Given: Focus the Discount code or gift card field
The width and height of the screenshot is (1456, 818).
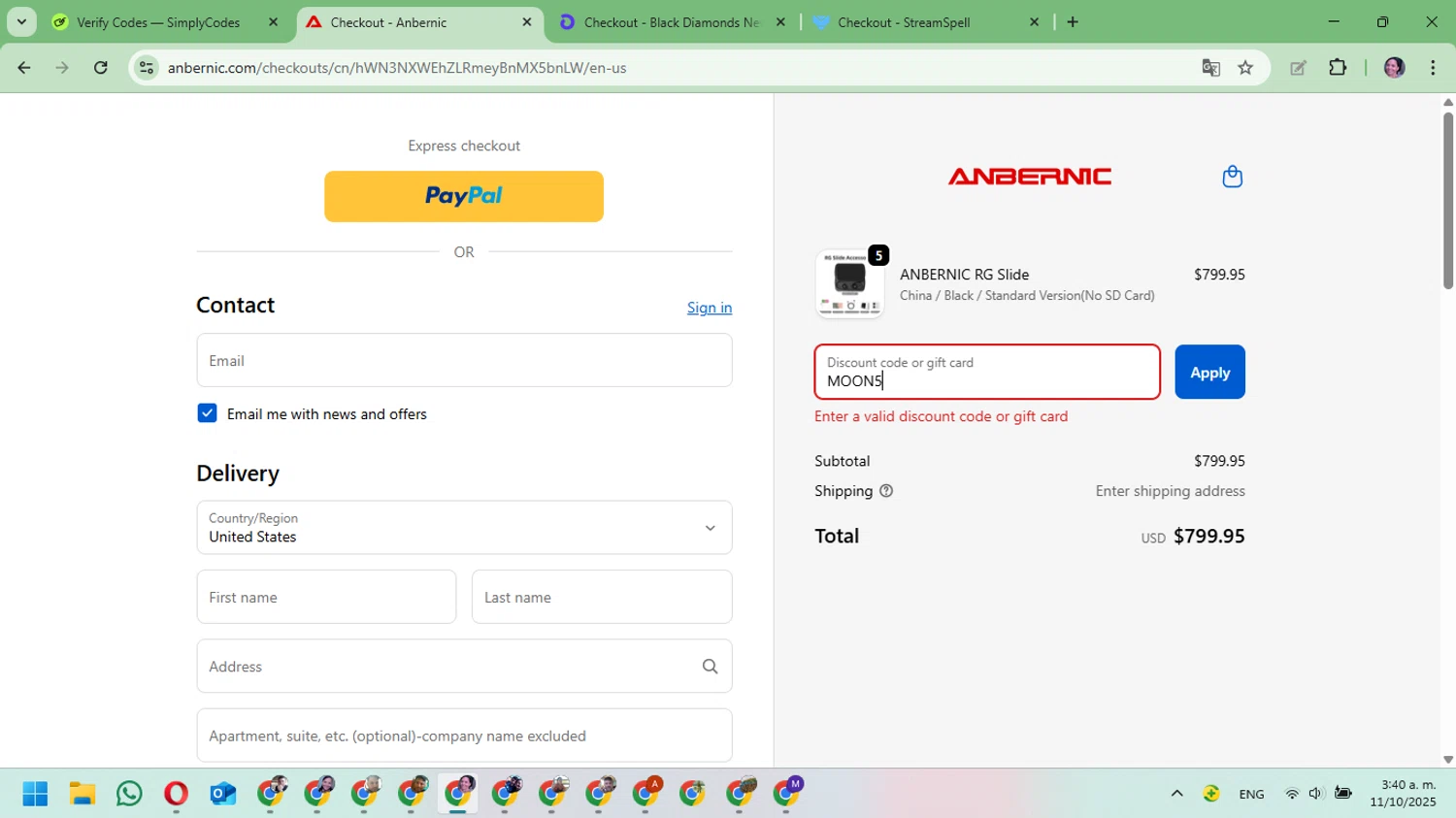Looking at the screenshot, I should (987, 372).
